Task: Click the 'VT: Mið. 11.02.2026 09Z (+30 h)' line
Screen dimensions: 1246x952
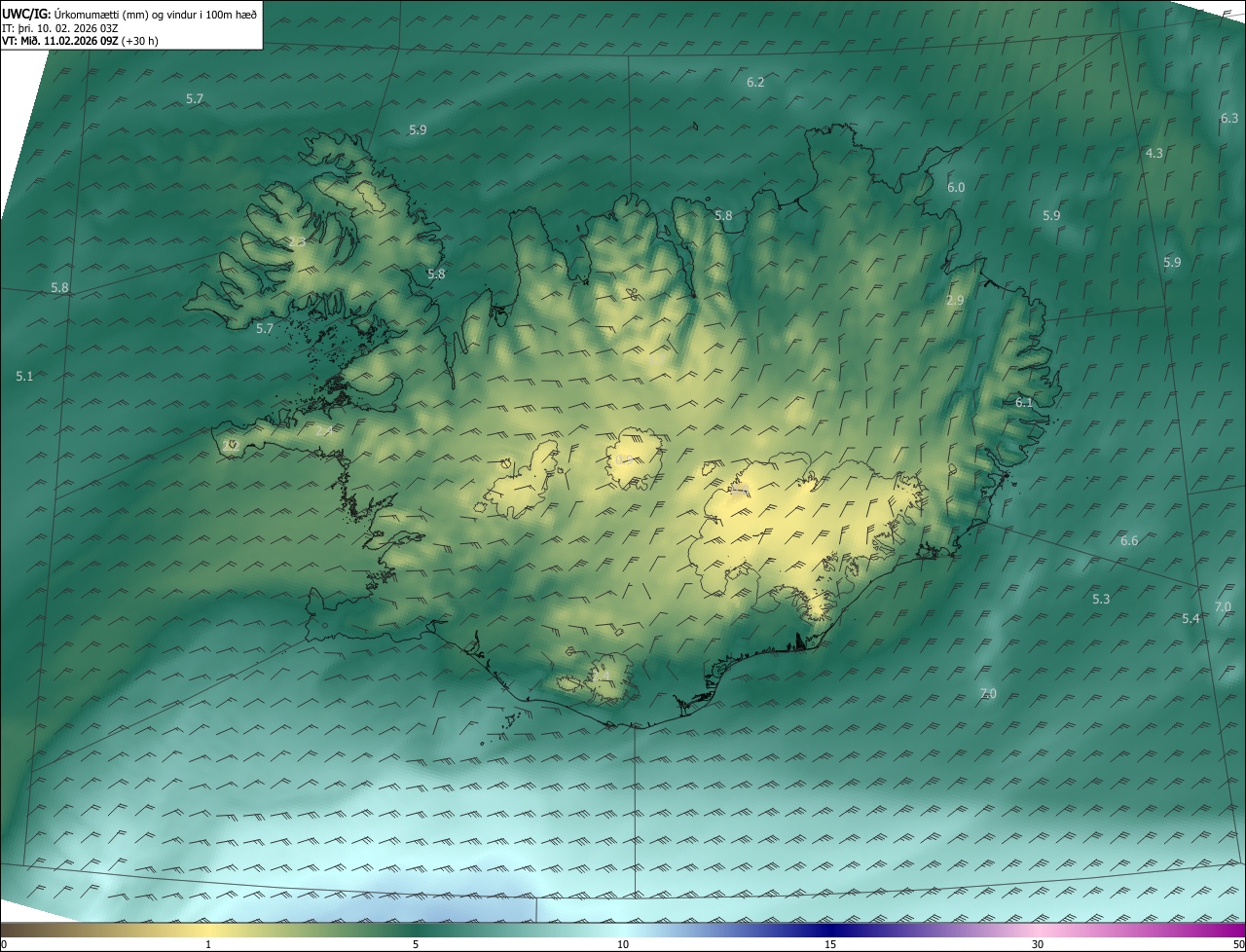Action: coord(80,41)
